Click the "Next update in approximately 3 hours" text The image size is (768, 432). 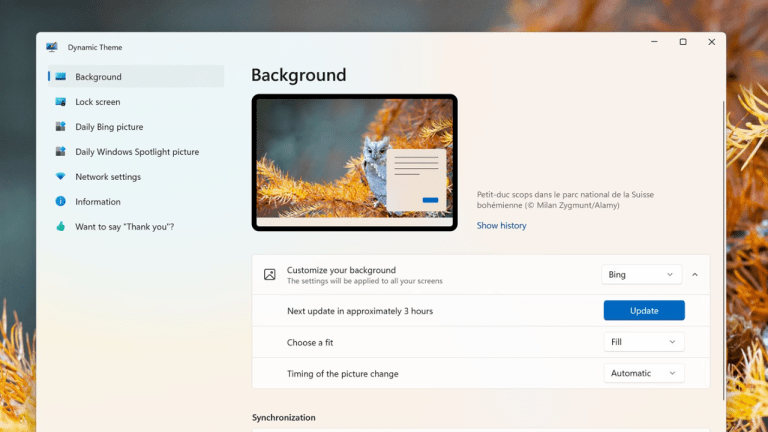click(360, 311)
